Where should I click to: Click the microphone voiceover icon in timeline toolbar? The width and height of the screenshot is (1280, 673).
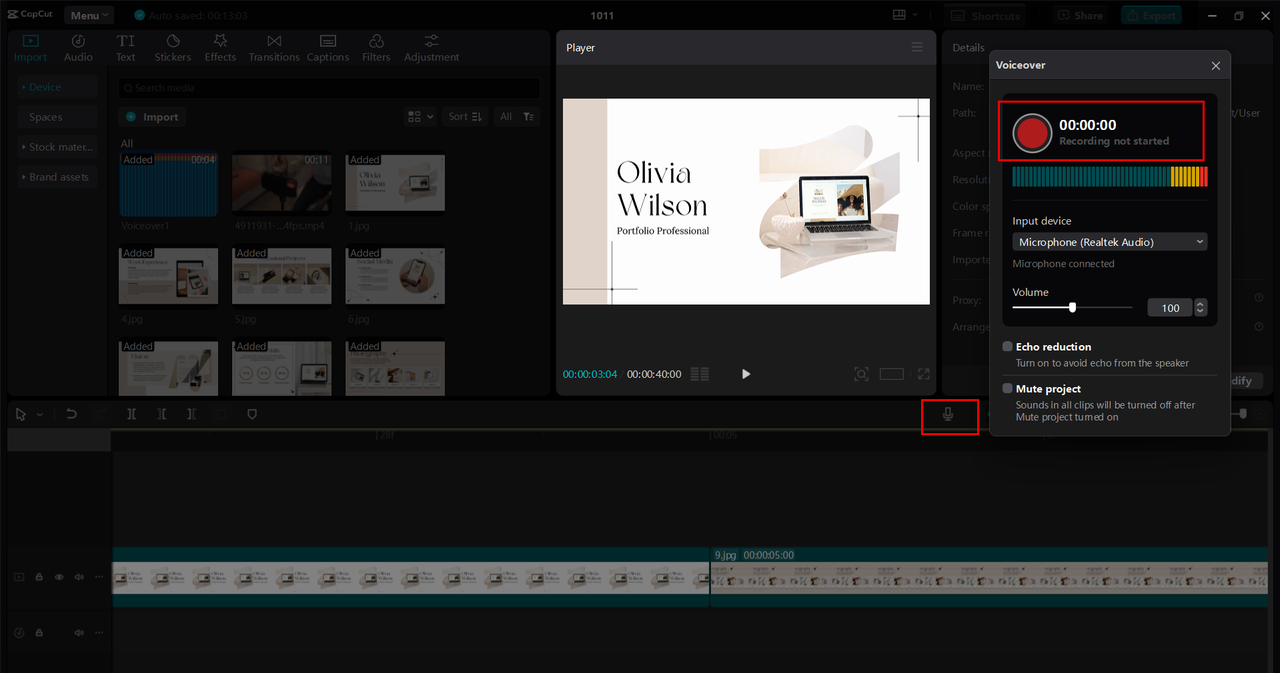(948, 414)
